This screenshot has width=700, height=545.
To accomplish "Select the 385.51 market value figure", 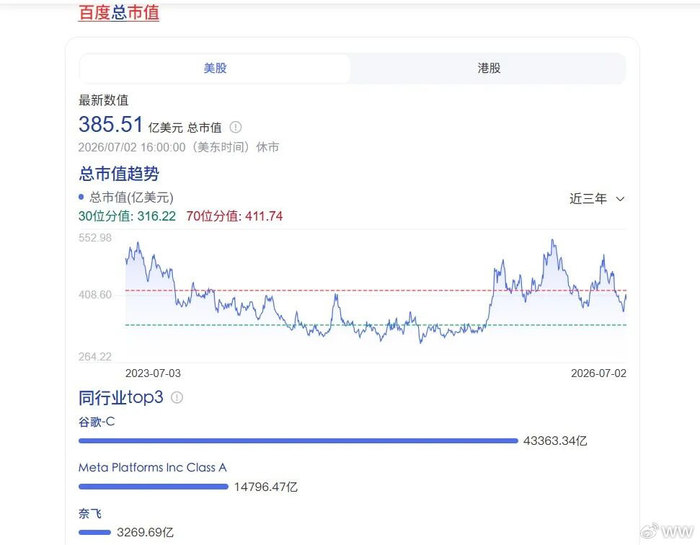I will 110,124.
